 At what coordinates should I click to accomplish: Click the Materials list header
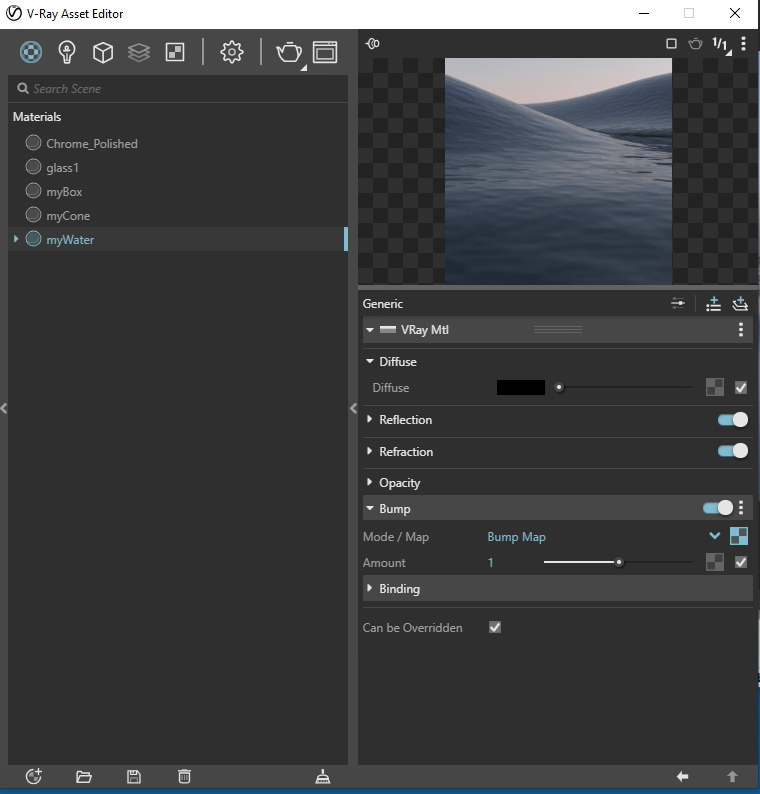37,117
